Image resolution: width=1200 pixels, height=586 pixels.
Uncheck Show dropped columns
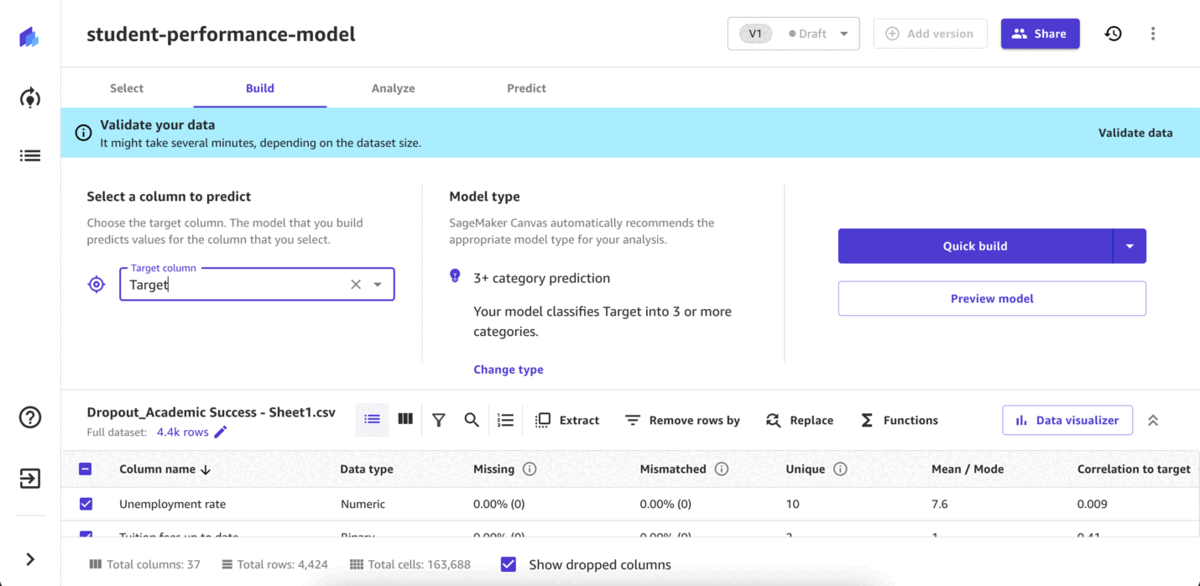tap(509, 563)
